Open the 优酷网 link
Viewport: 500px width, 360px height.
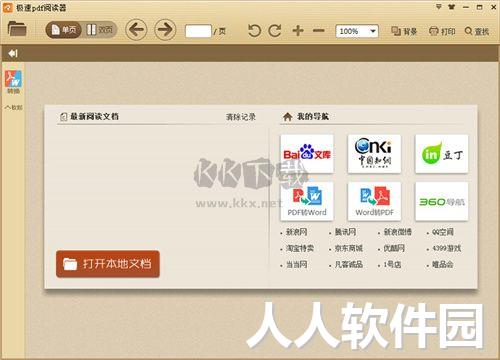(x=394, y=248)
